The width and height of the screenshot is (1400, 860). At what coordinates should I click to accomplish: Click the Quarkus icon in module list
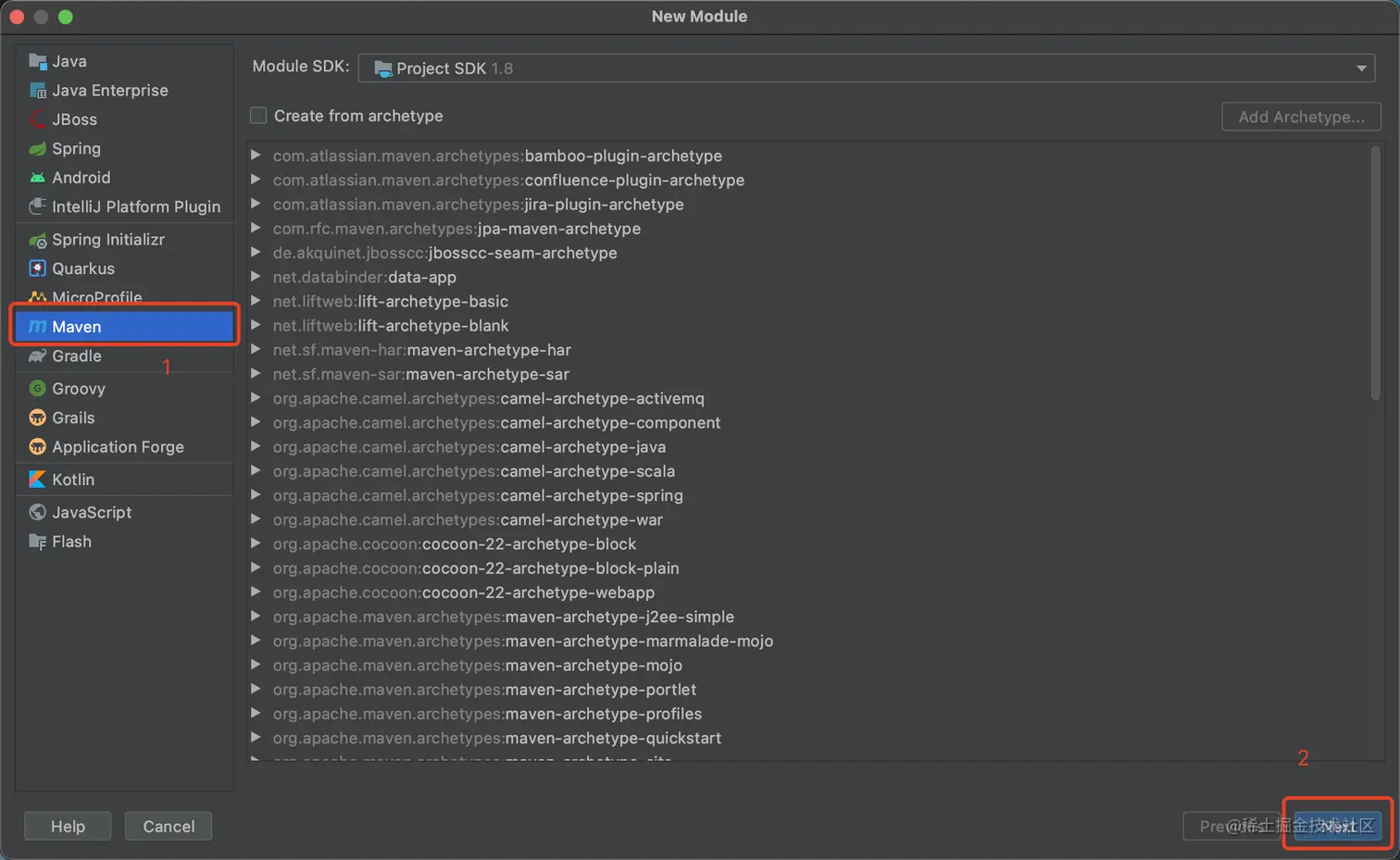click(x=37, y=268)
